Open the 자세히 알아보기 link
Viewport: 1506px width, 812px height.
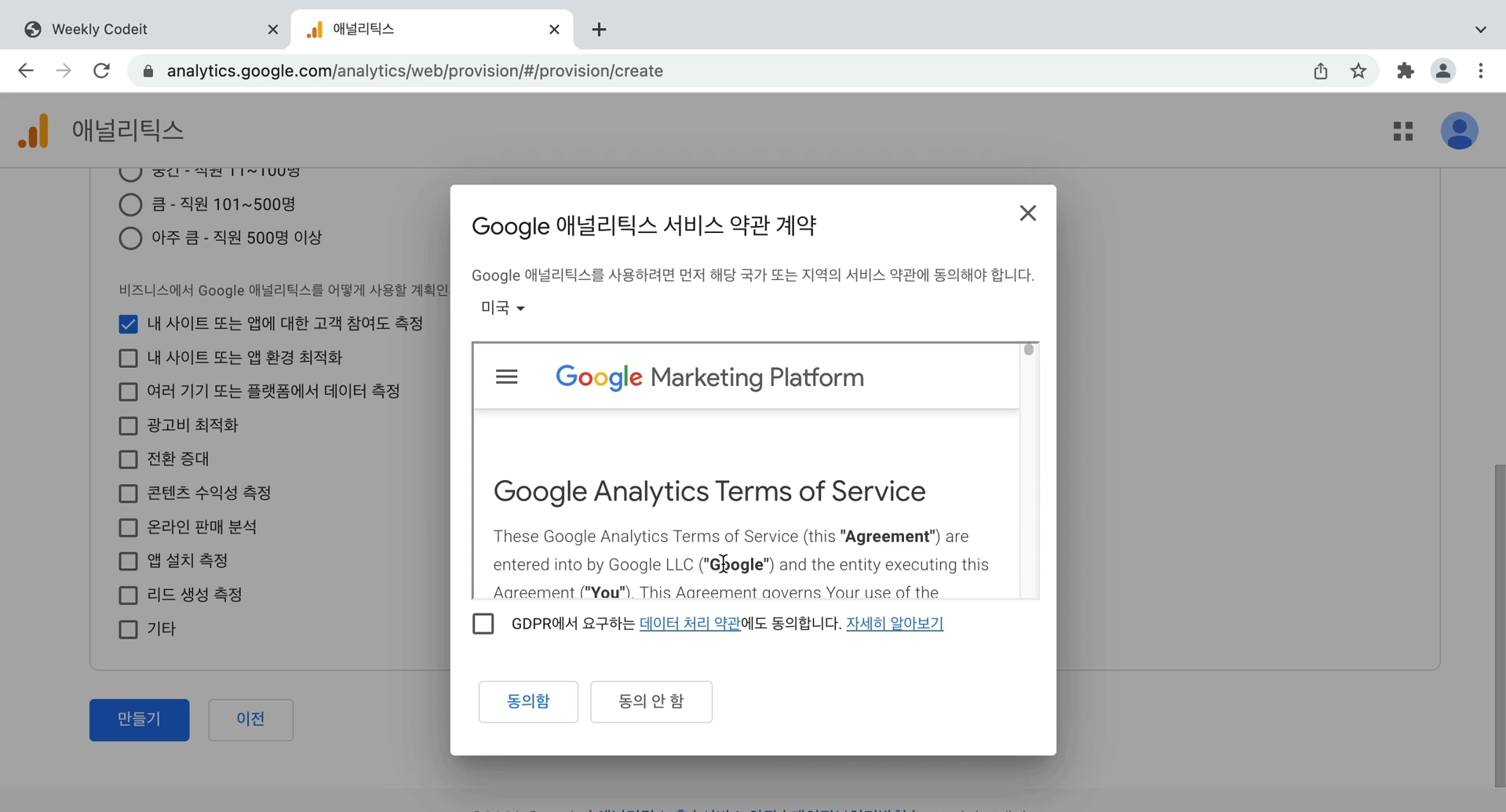click(x=895, y=624)
